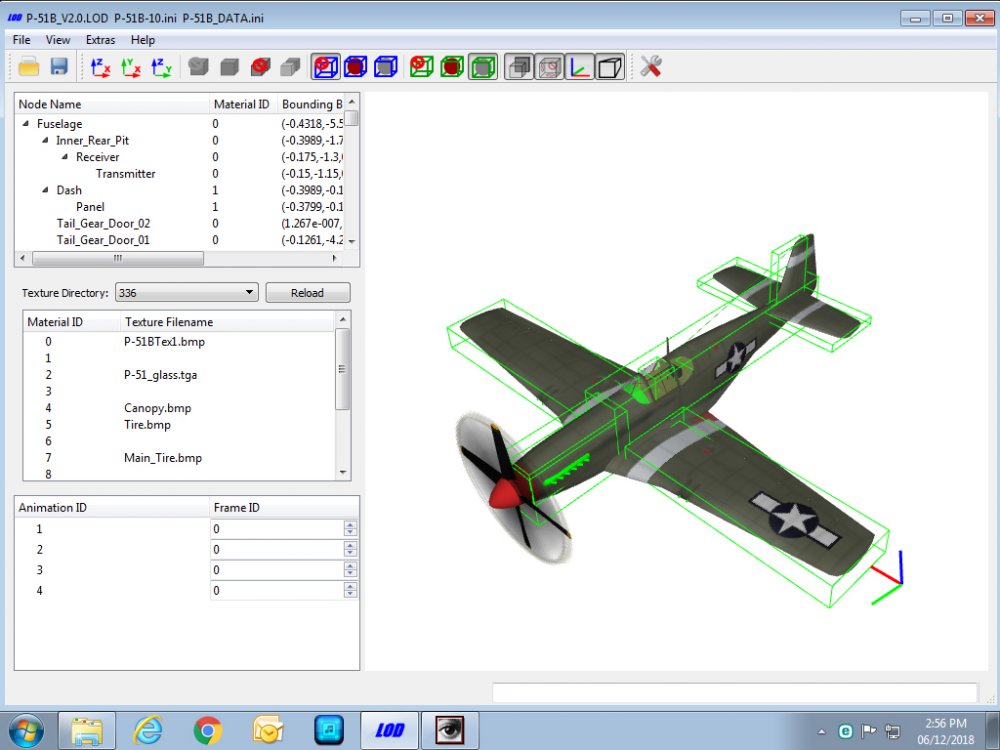Open the Extras menu
1000x750 pixels.
[x=100, y=40]
